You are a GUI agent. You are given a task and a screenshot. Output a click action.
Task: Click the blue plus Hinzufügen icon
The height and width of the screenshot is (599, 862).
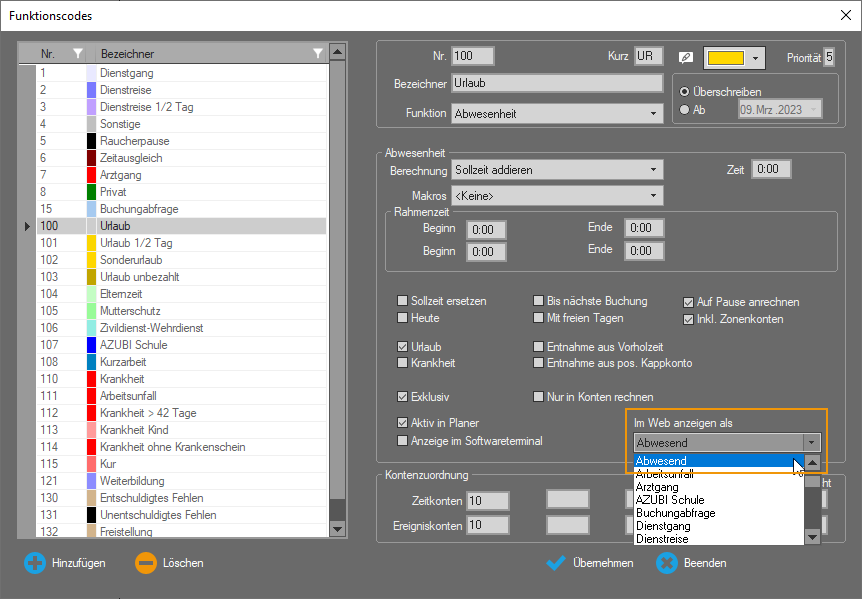click(x=35, y=563)
